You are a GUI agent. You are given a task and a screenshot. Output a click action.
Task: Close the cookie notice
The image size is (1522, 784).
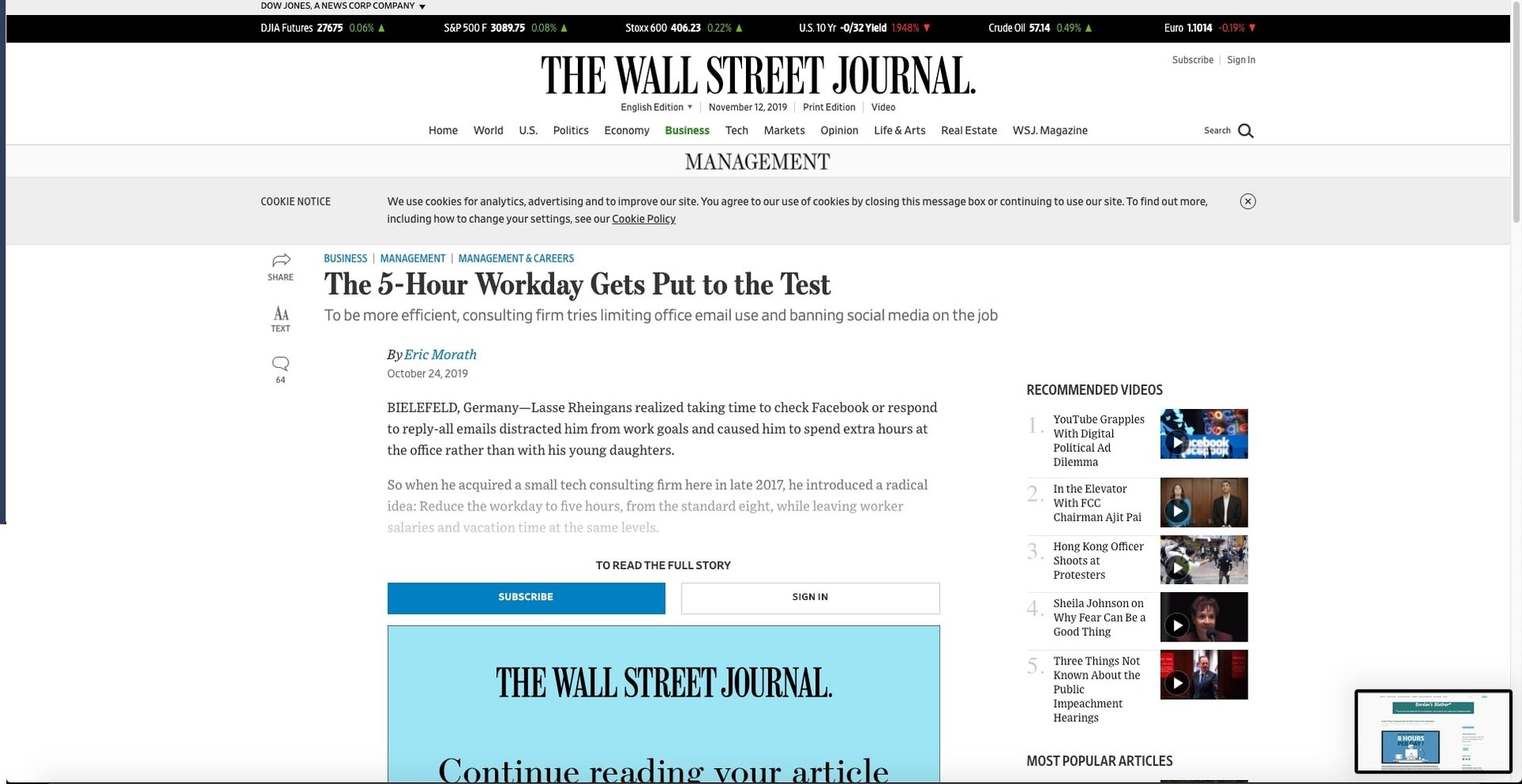(1248, 201)
